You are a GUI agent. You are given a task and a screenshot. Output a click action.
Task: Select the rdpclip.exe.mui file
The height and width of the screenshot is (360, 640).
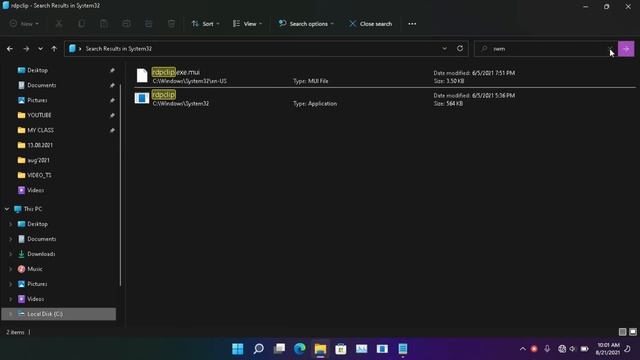coord(384,76)
